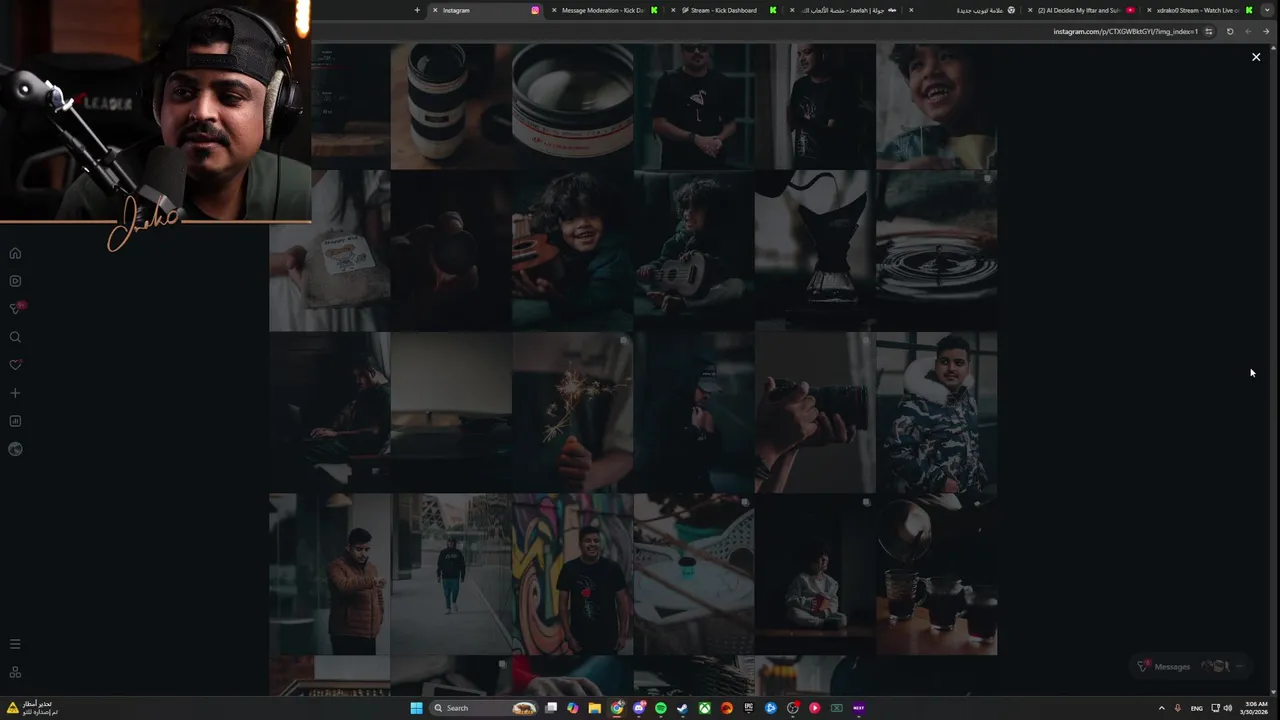The image size is (1280, 720).
Task: Open profile avatar in sidebar
Action: pyautogui.click(x=15, y=449)
